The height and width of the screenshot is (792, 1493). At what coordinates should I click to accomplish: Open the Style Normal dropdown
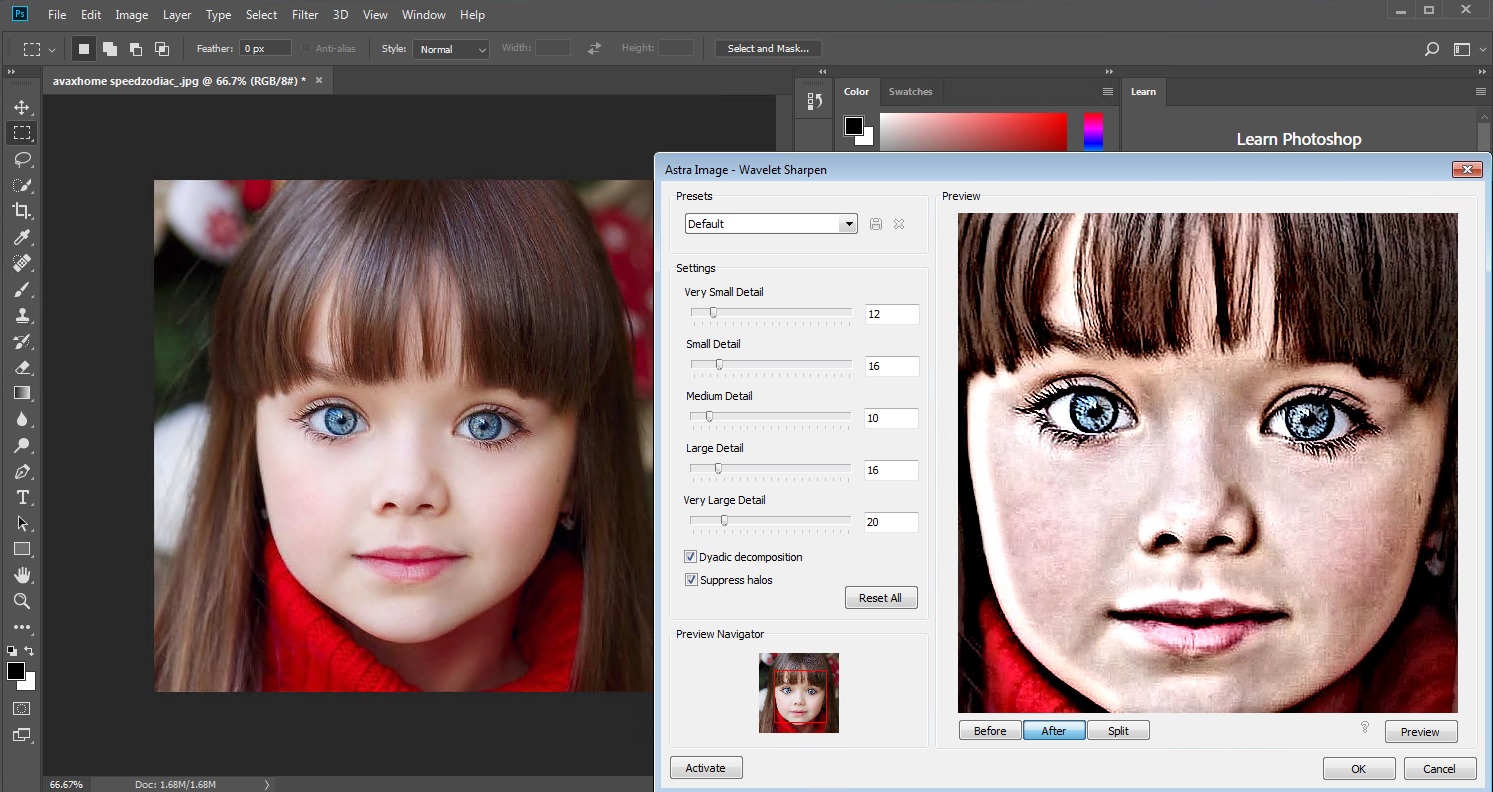[450, 49]
